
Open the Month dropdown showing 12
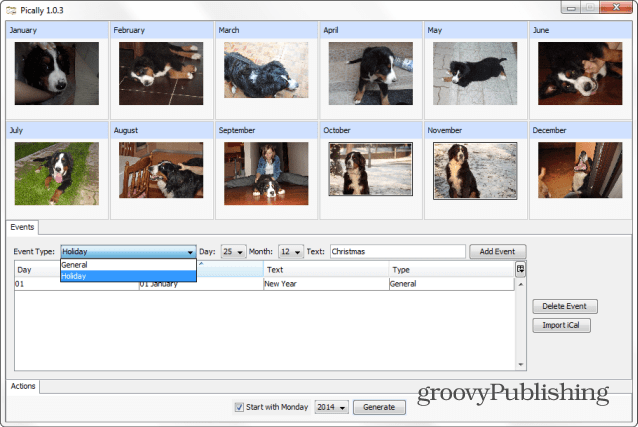(x=291, y=252)
